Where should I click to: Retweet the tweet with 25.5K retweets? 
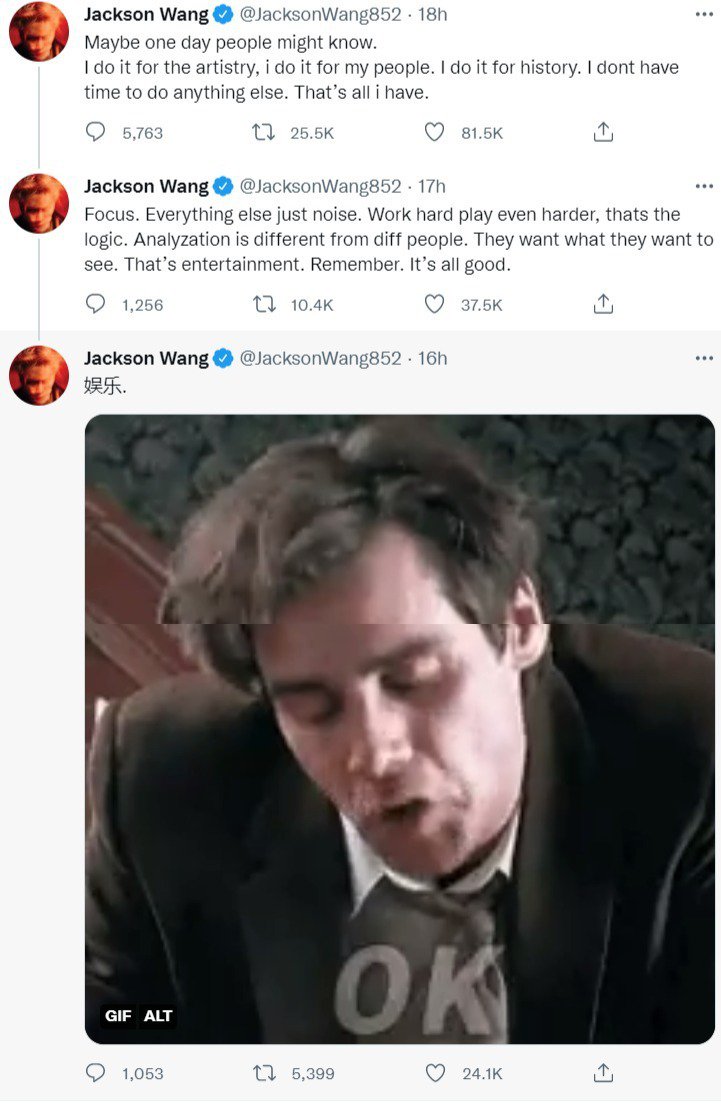tap(264, 132)
